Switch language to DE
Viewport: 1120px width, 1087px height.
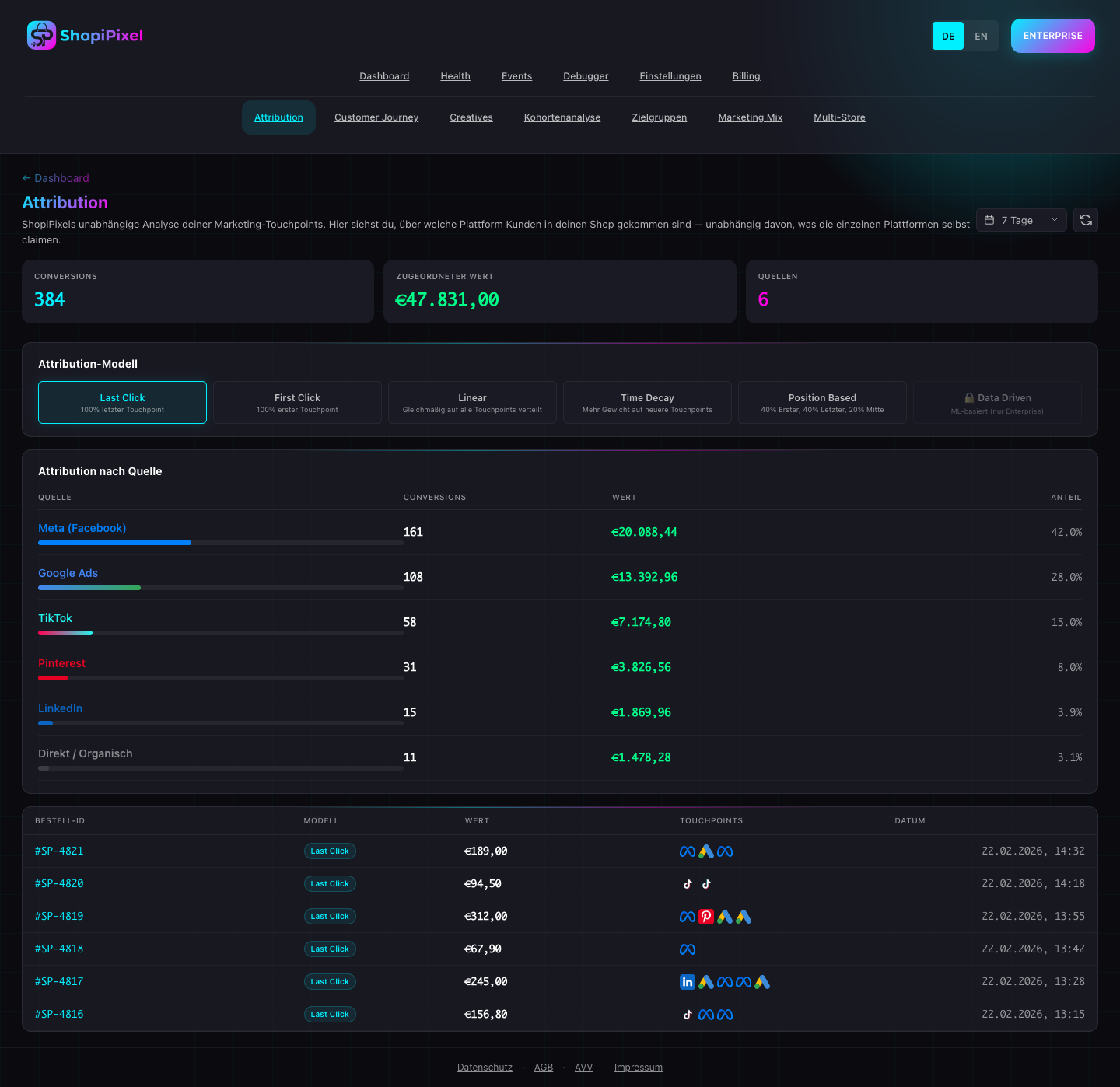tap(948, 36)
